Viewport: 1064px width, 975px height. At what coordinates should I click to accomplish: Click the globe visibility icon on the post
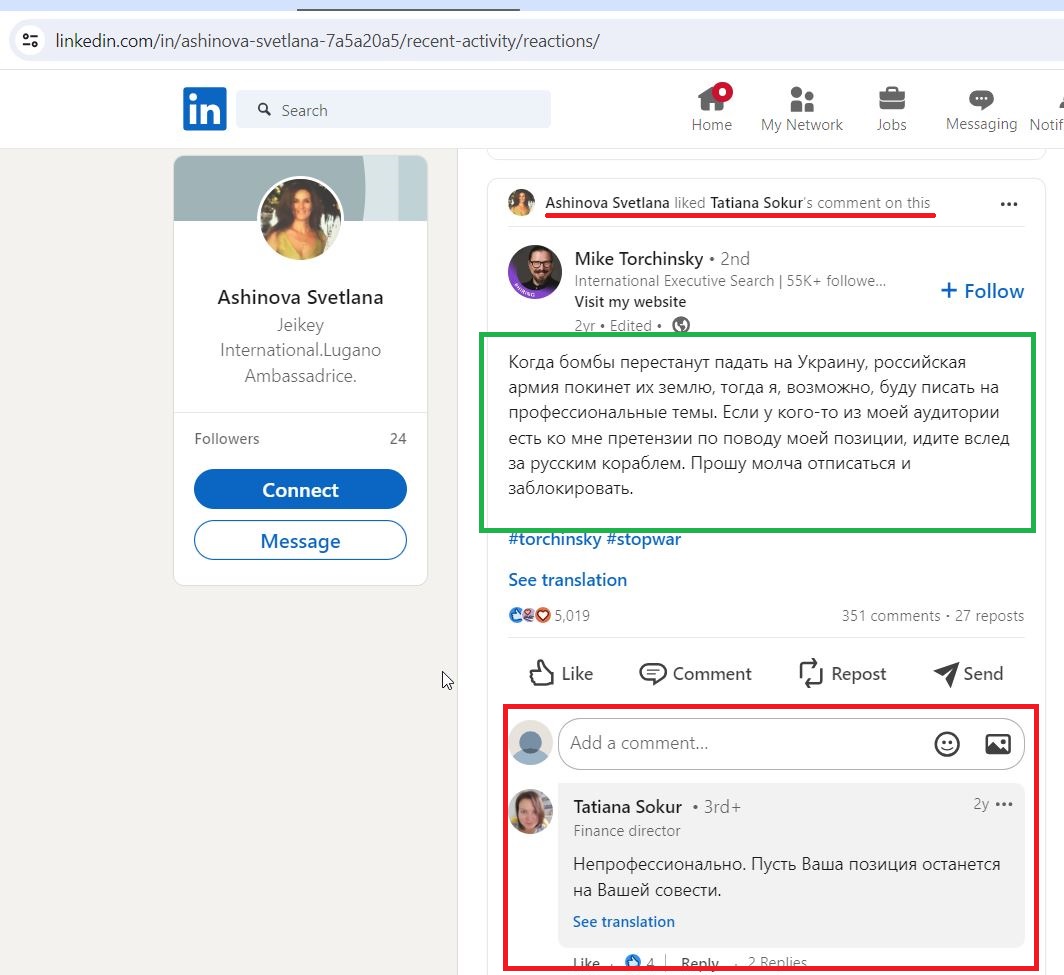coord(681,325)
